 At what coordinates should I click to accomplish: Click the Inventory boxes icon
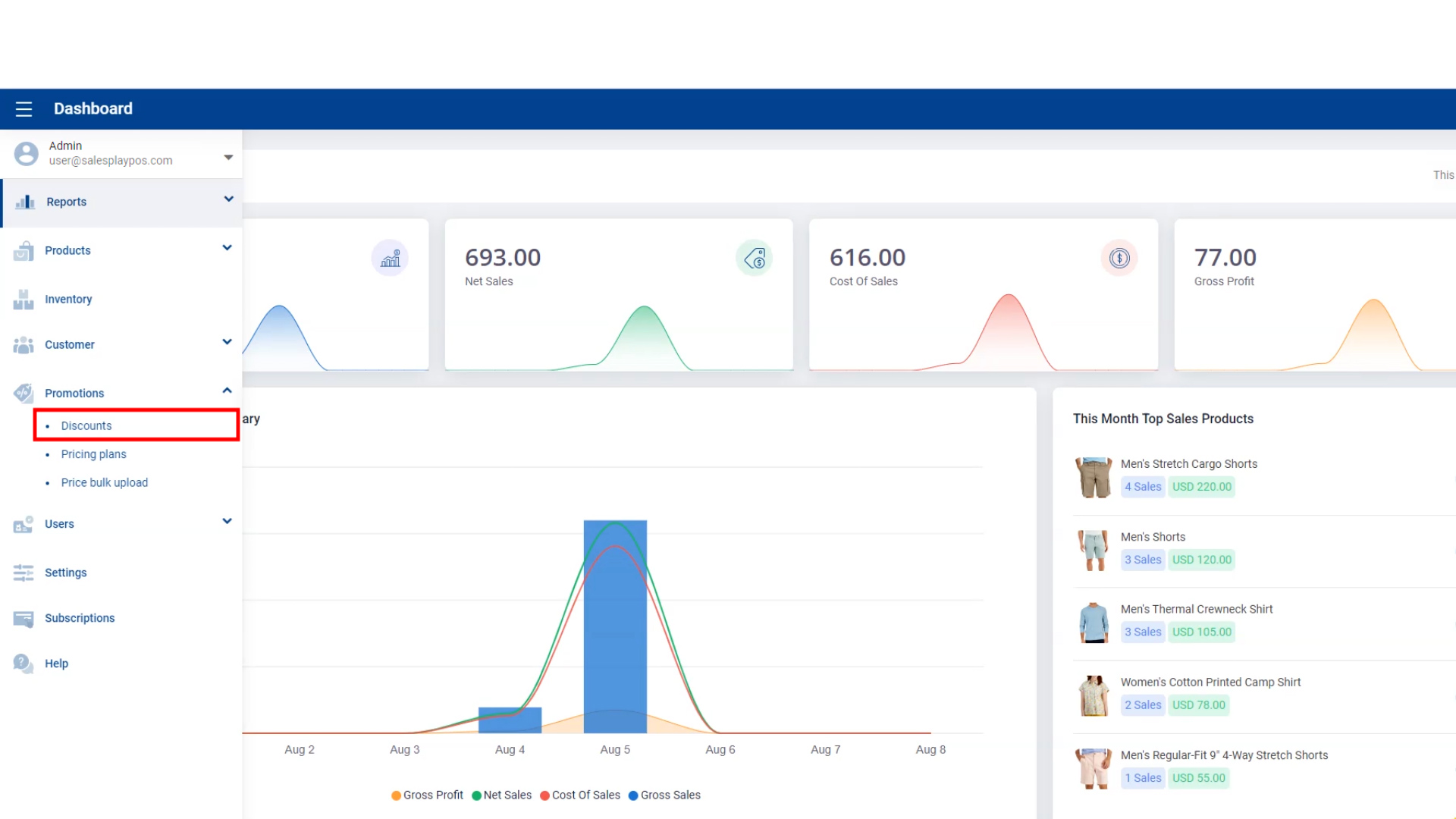pos(24,300)
